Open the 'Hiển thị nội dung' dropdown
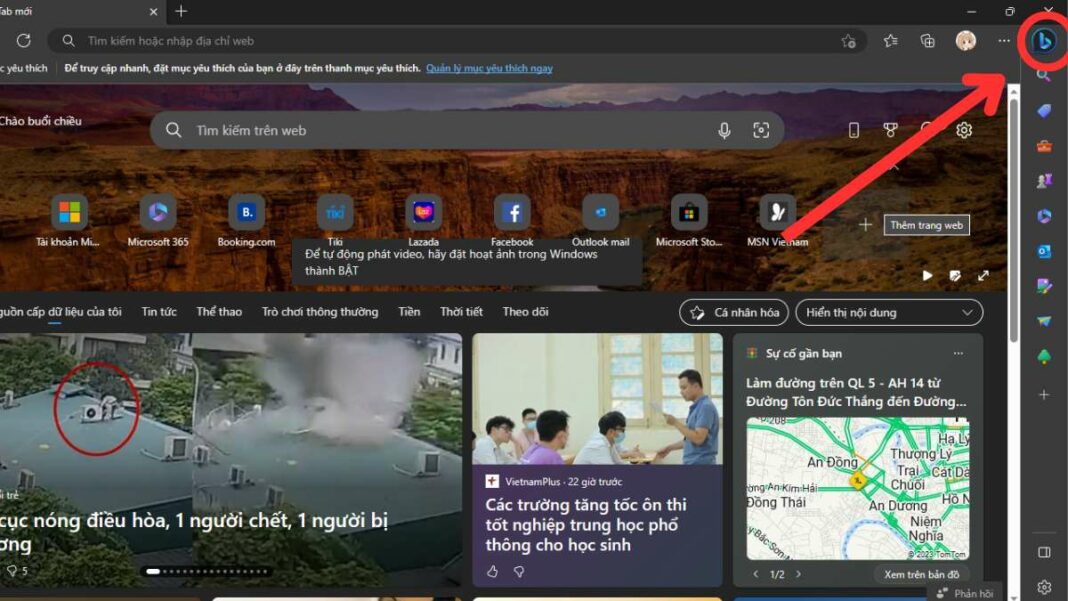Screen dimensions: 1068x601 [x=886, y=312]
